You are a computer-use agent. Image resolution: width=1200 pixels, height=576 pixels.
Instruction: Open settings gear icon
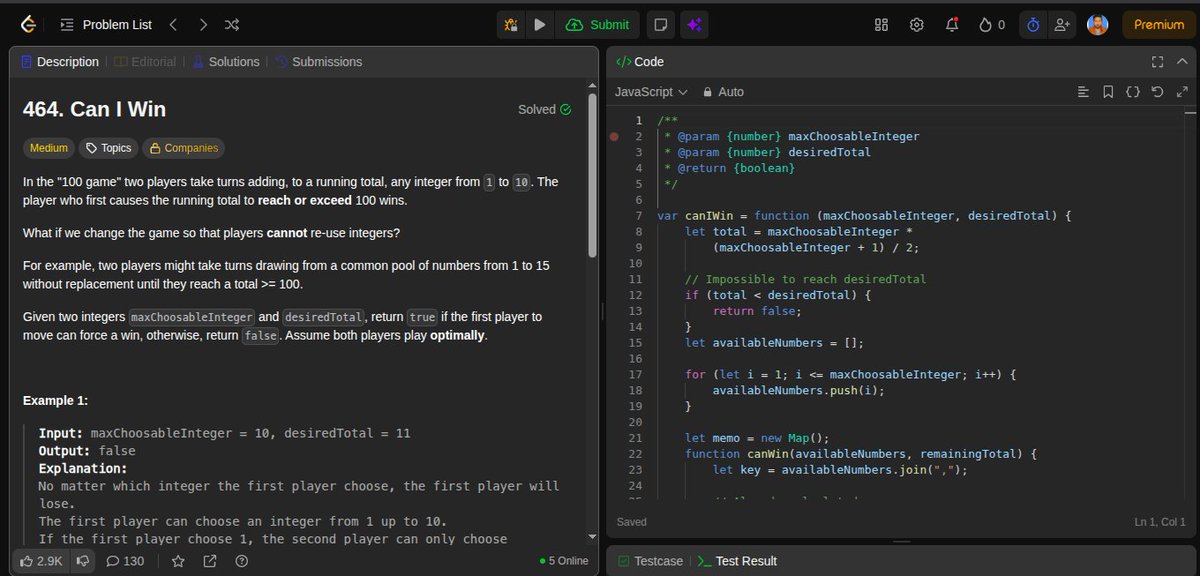point(916,24)
